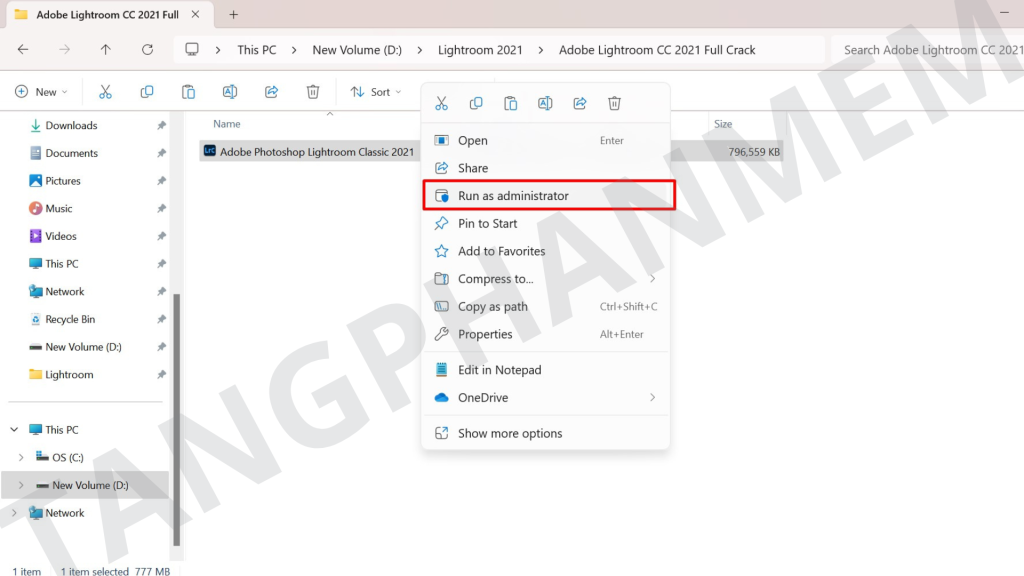This screenshot has width=1024, height=576.
Task: Unpin Downloads from Quick access
Action: click(161, 126)
